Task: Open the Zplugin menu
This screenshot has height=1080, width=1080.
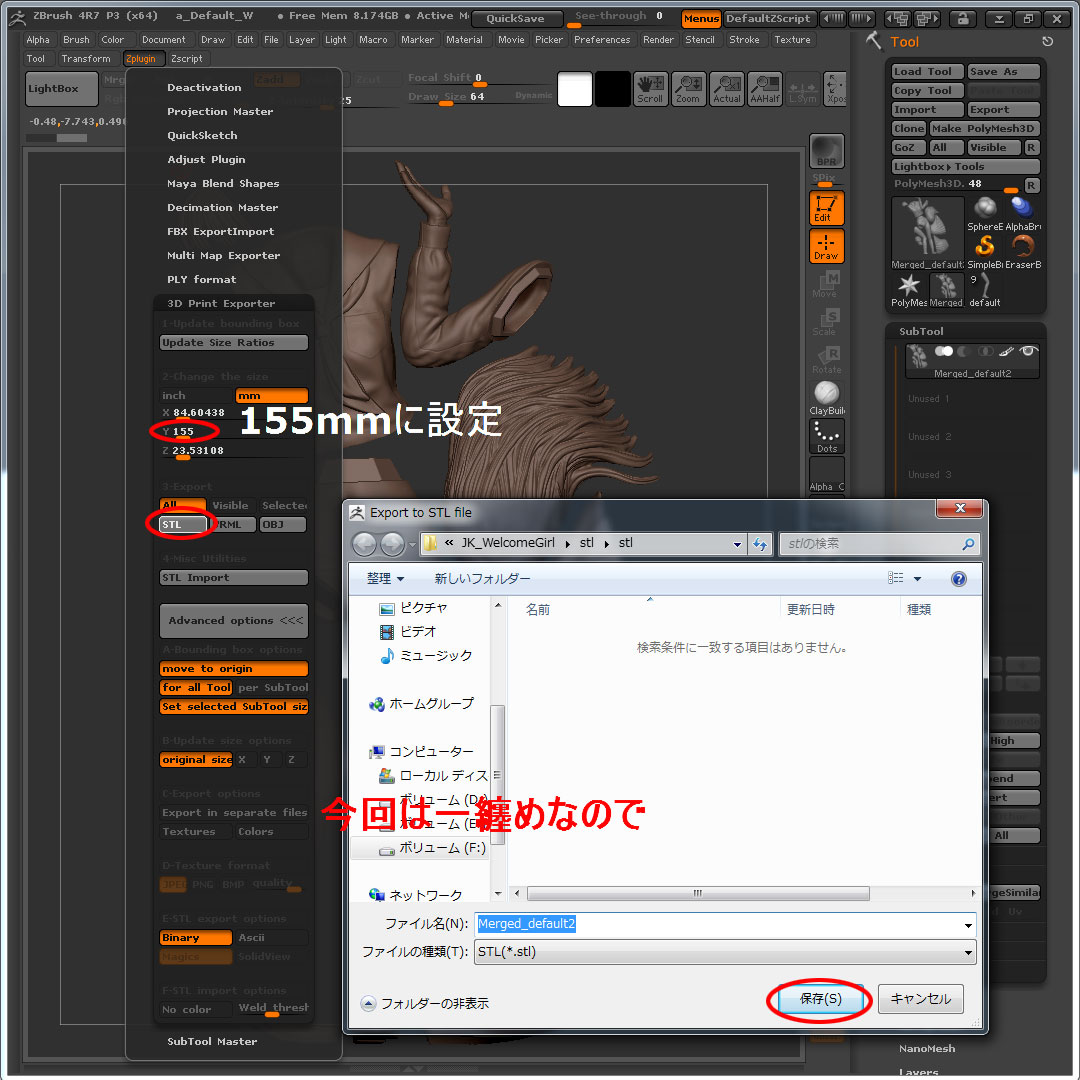Action: point(141,59)
